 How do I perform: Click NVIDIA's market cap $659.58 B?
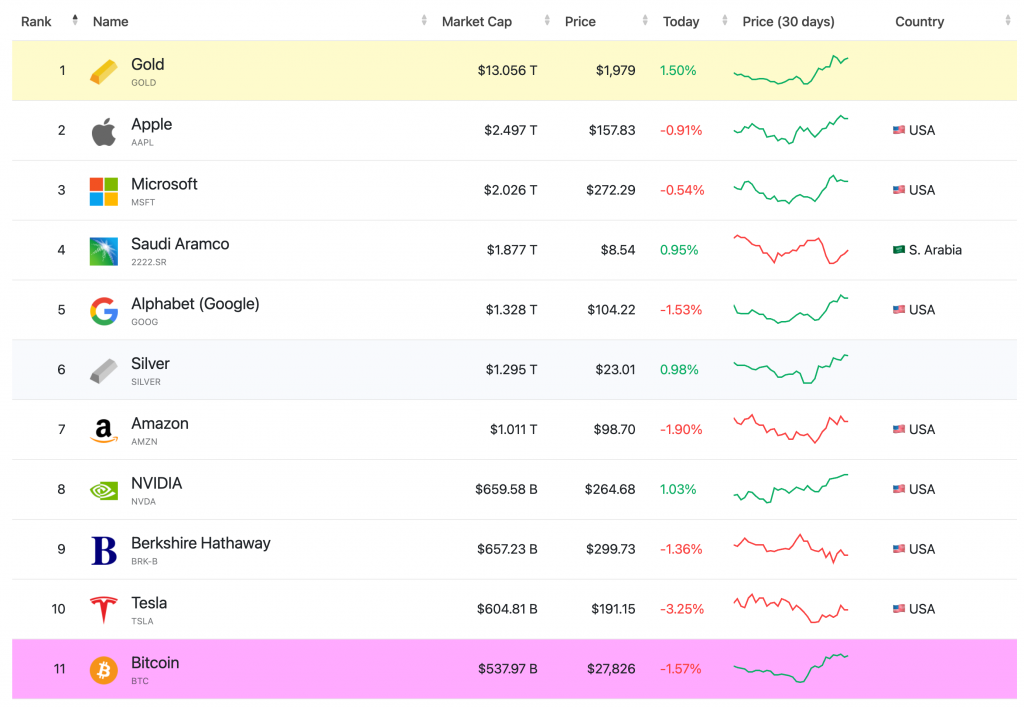click(x=506, y=489)
